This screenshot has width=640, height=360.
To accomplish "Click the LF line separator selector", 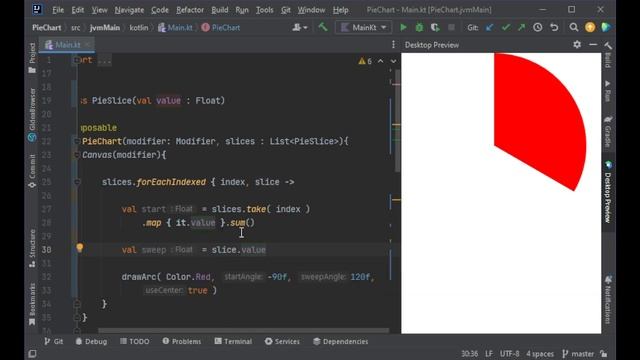I will point(489,353).
